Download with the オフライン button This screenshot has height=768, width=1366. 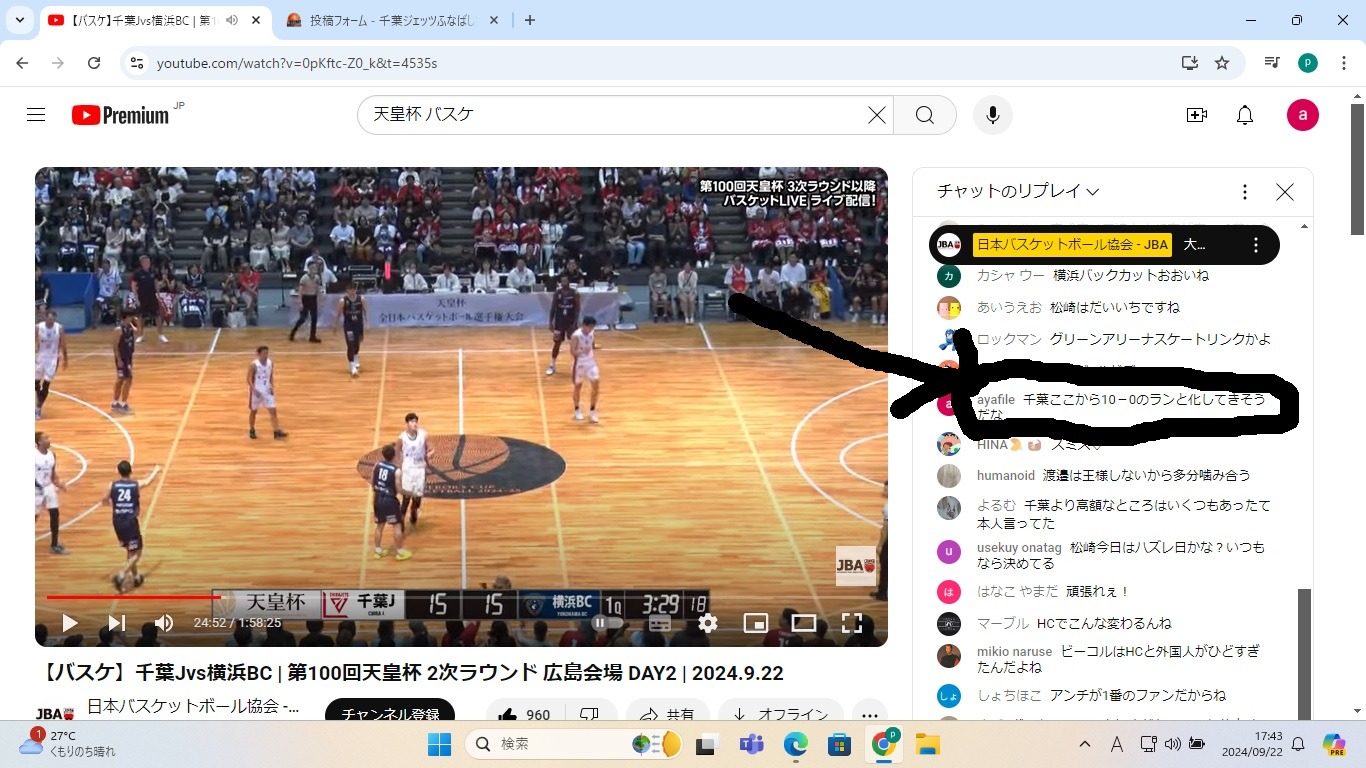point(783,715)
